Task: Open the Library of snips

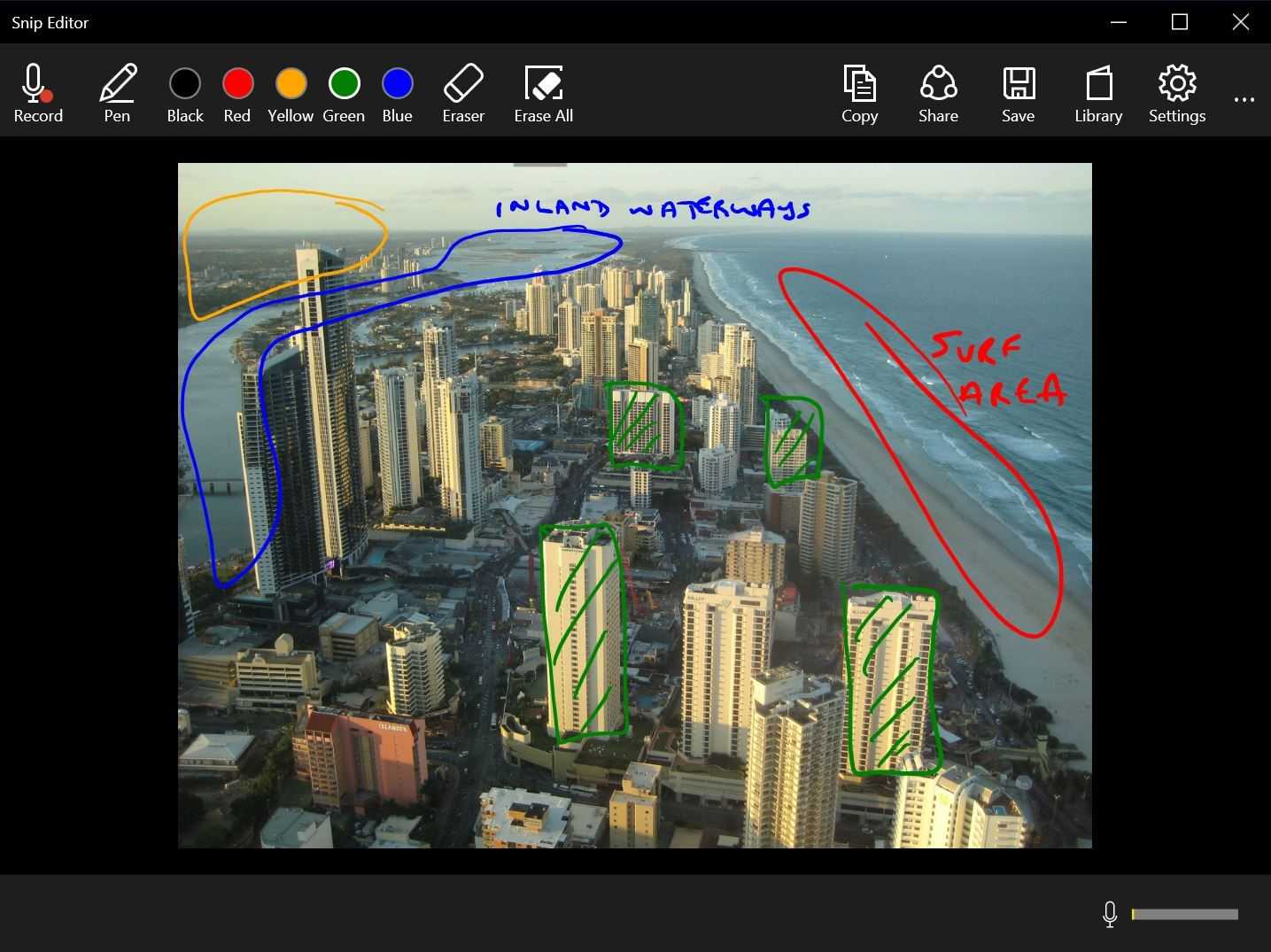Action: click(1098, 93)
